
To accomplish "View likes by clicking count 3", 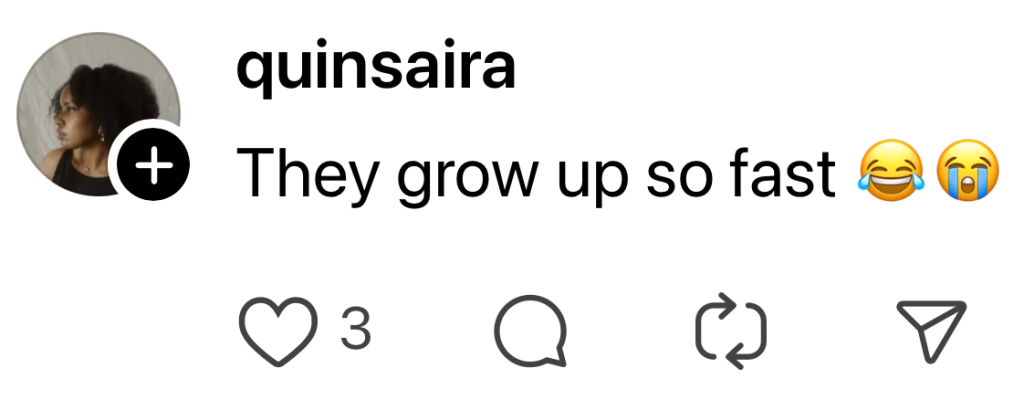I will (355, 330).
